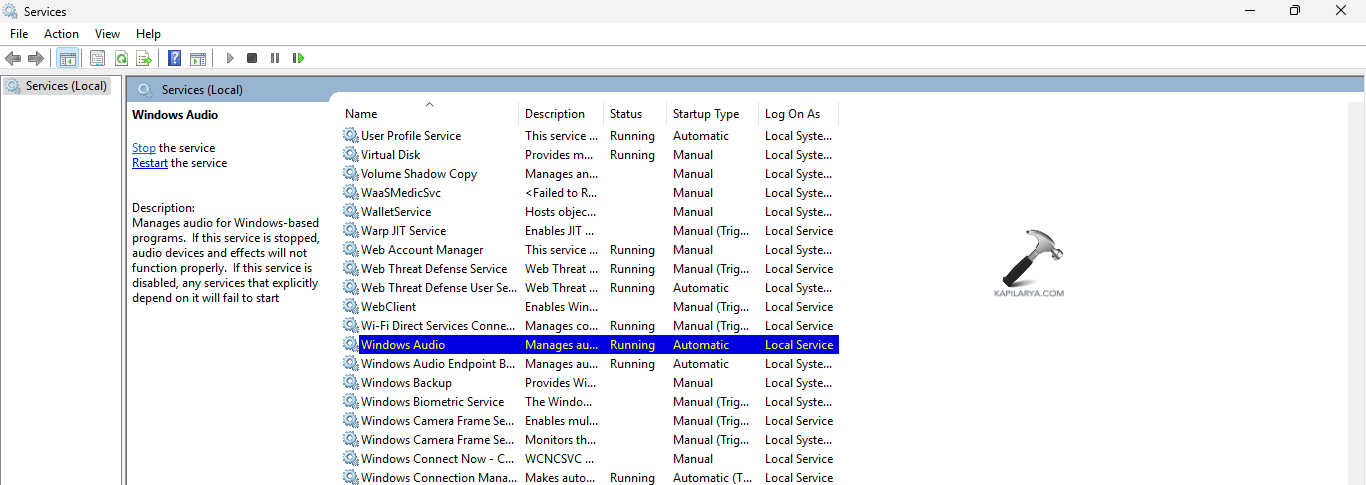This screenshot has width=1366, height=485.
Task: Open the Action menu
Action: tap(61, 34)
